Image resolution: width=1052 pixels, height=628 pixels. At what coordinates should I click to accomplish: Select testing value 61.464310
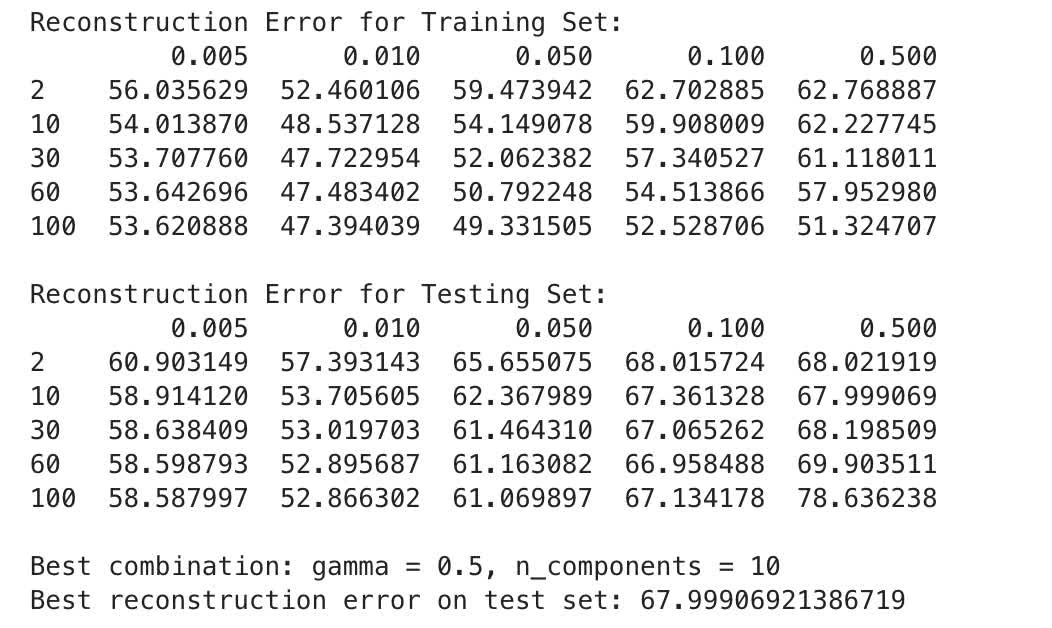523,431
